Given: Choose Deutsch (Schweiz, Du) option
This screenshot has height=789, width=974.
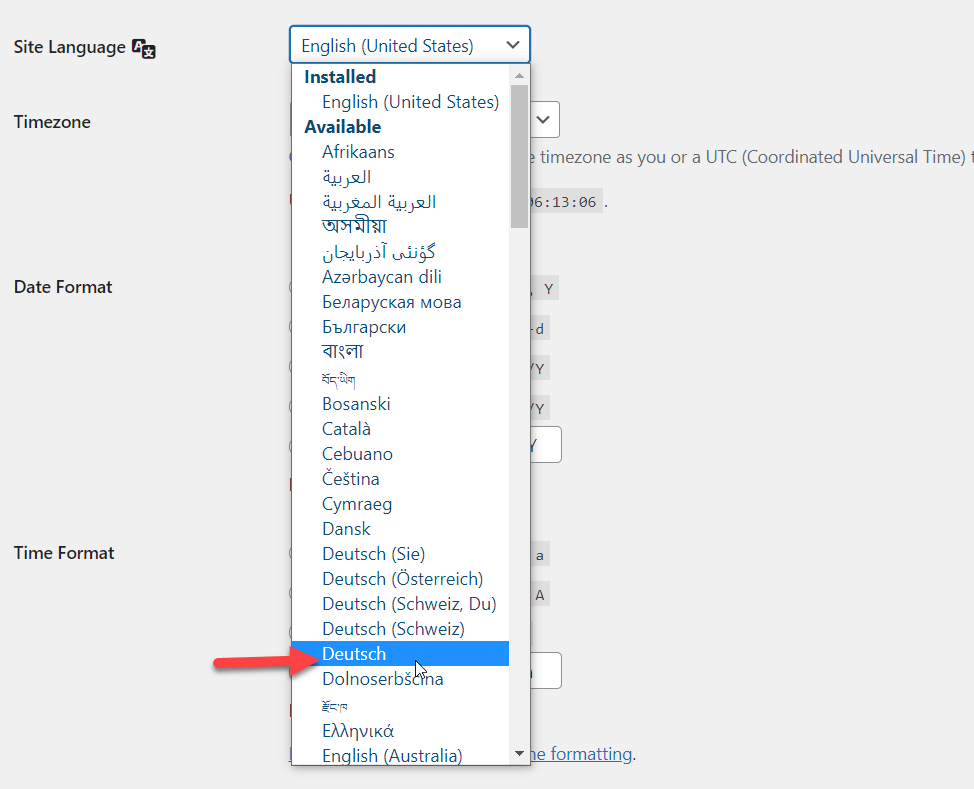Looking at the screenshot, I should [409, 604].
